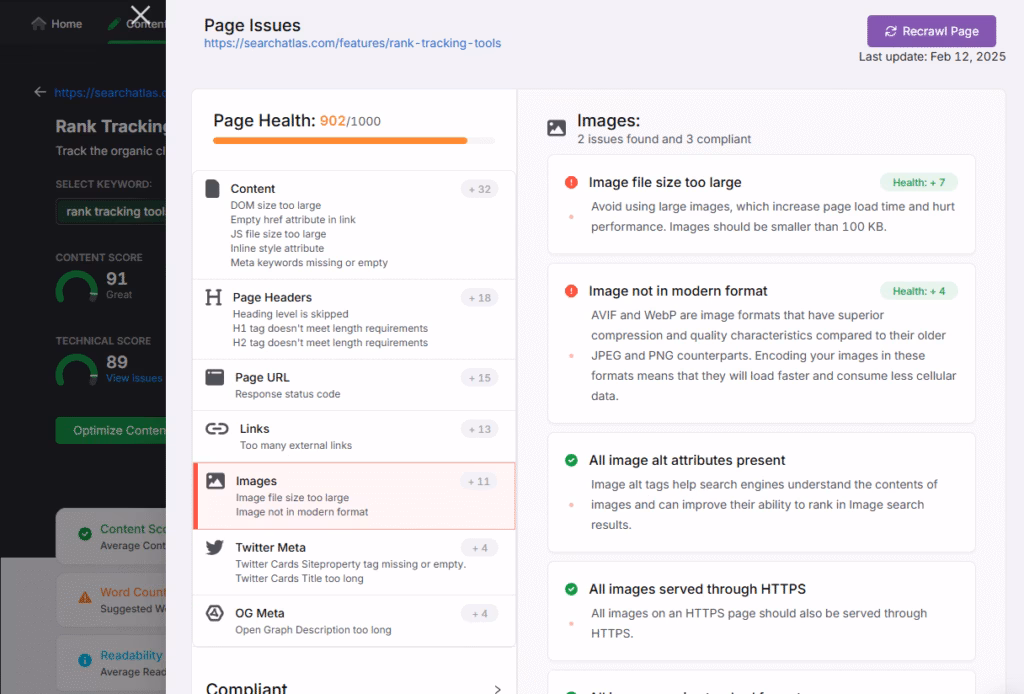Image resolution: width=1024 pixels, height=694 pixels.
Task: Click the Health + 7 badge
Action: click(919, 182)
